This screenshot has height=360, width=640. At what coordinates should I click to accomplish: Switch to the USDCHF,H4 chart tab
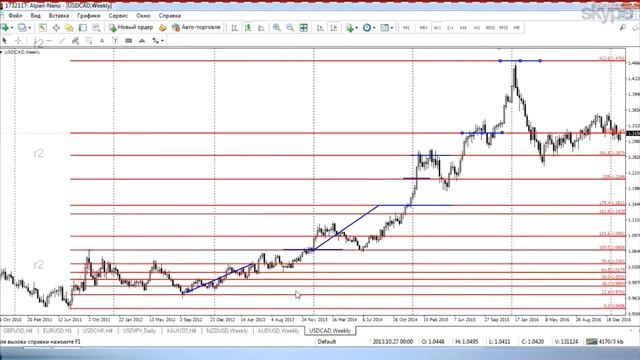tap(97, 331)
